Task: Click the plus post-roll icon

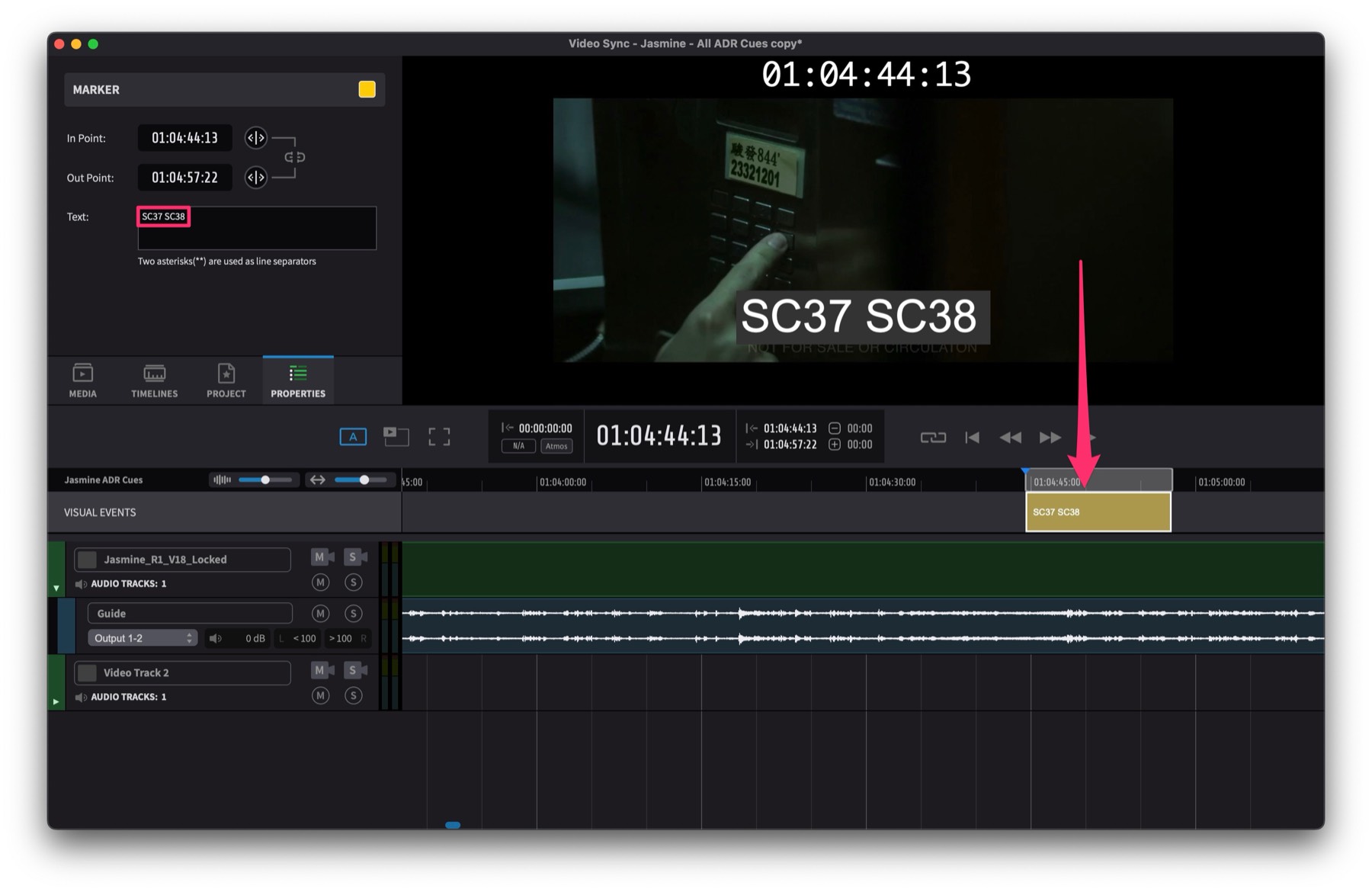Action: tap(835, 444)
